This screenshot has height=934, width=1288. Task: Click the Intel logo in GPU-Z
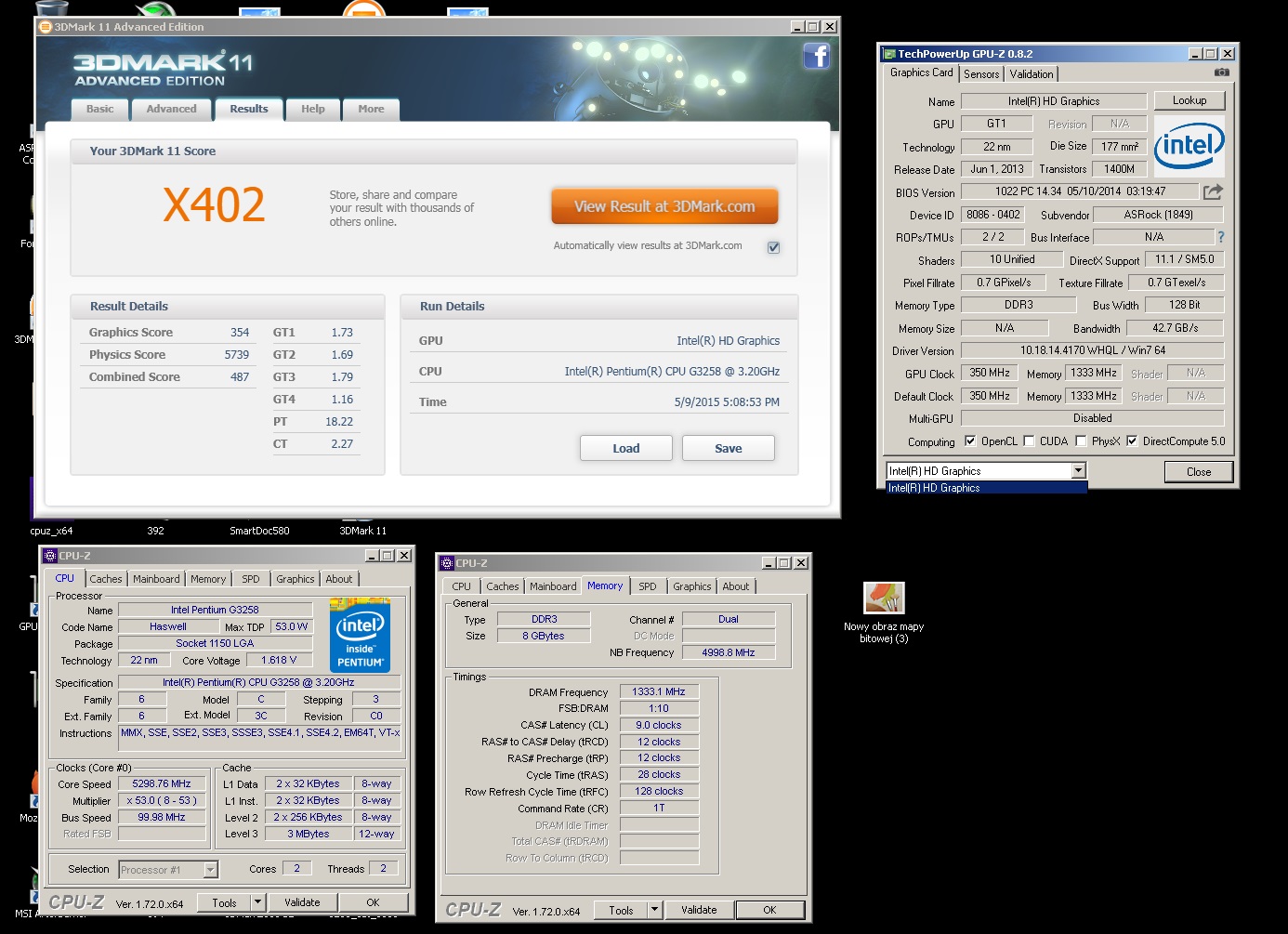(x=1189, y=146)
